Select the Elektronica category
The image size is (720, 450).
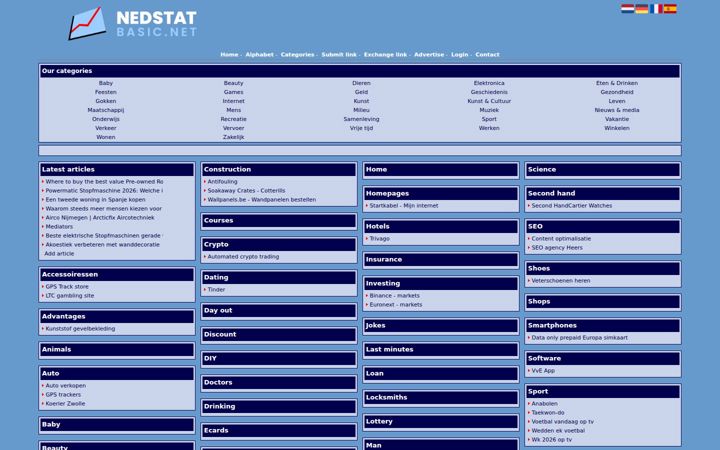click(x=489, y=83)
